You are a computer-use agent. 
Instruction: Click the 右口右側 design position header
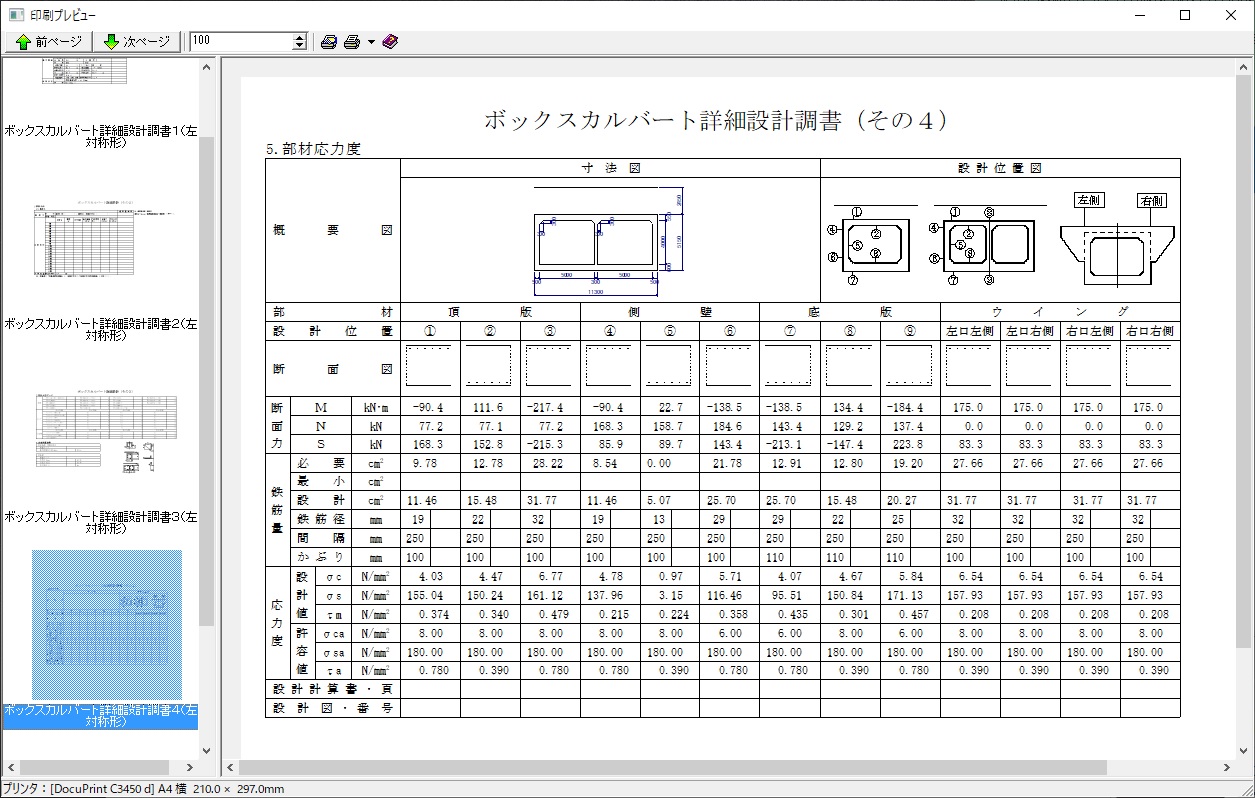coord(1150,330)
